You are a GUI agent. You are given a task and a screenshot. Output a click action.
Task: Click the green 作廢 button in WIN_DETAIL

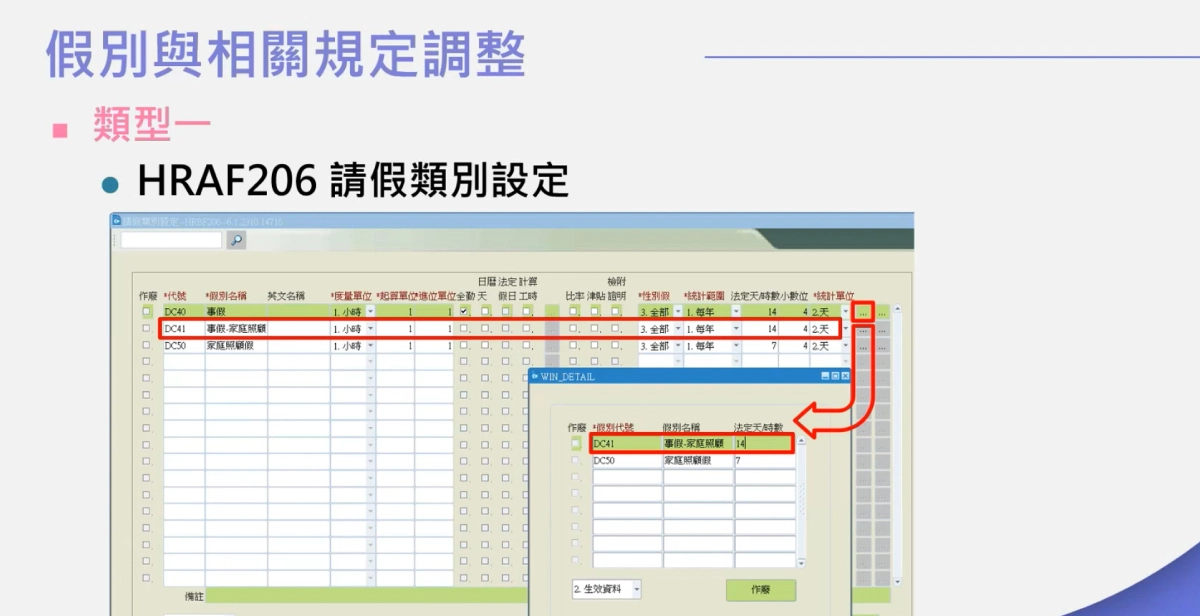(761, 590)
